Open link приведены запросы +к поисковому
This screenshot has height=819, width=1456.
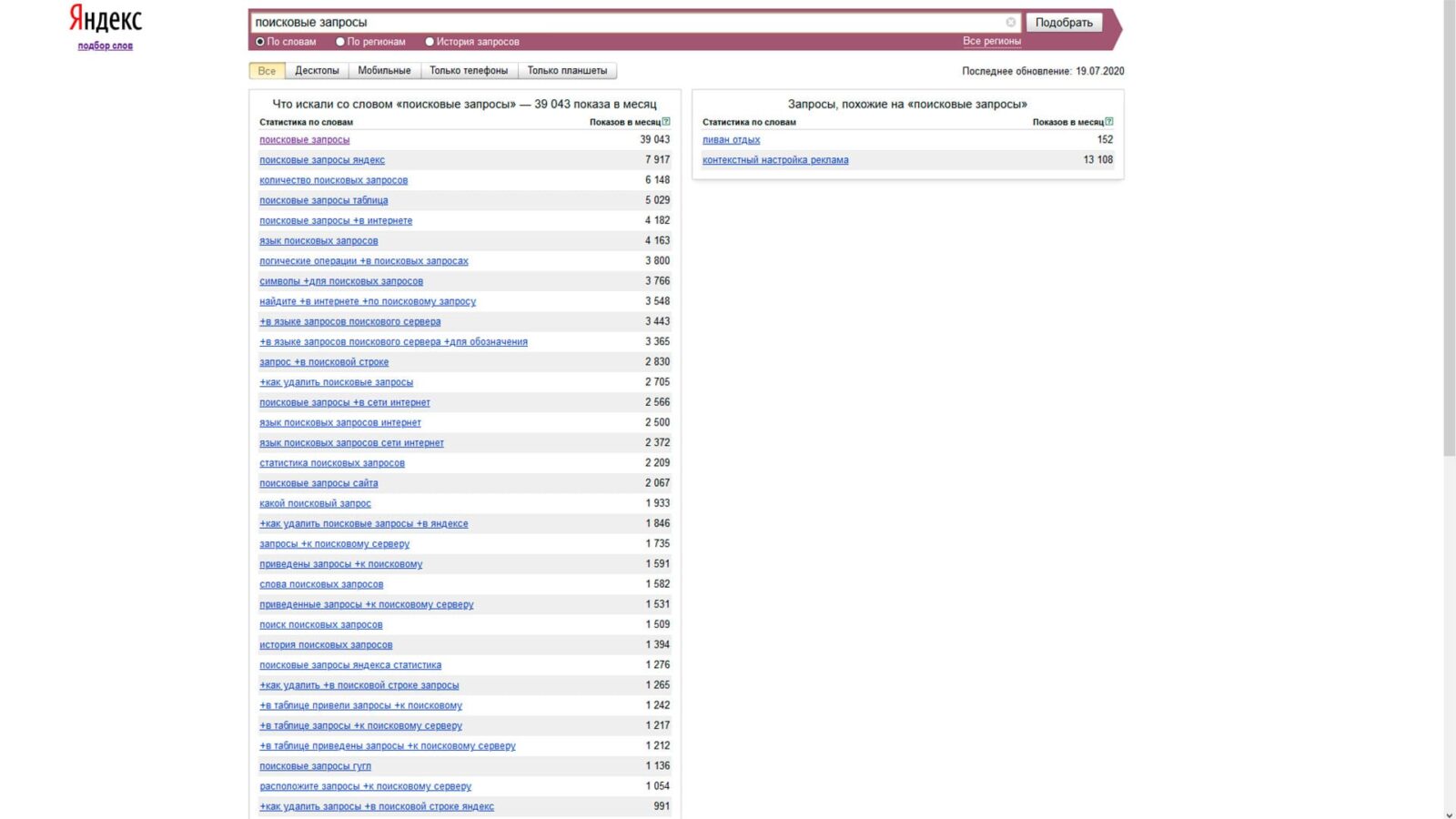(340, 564)
